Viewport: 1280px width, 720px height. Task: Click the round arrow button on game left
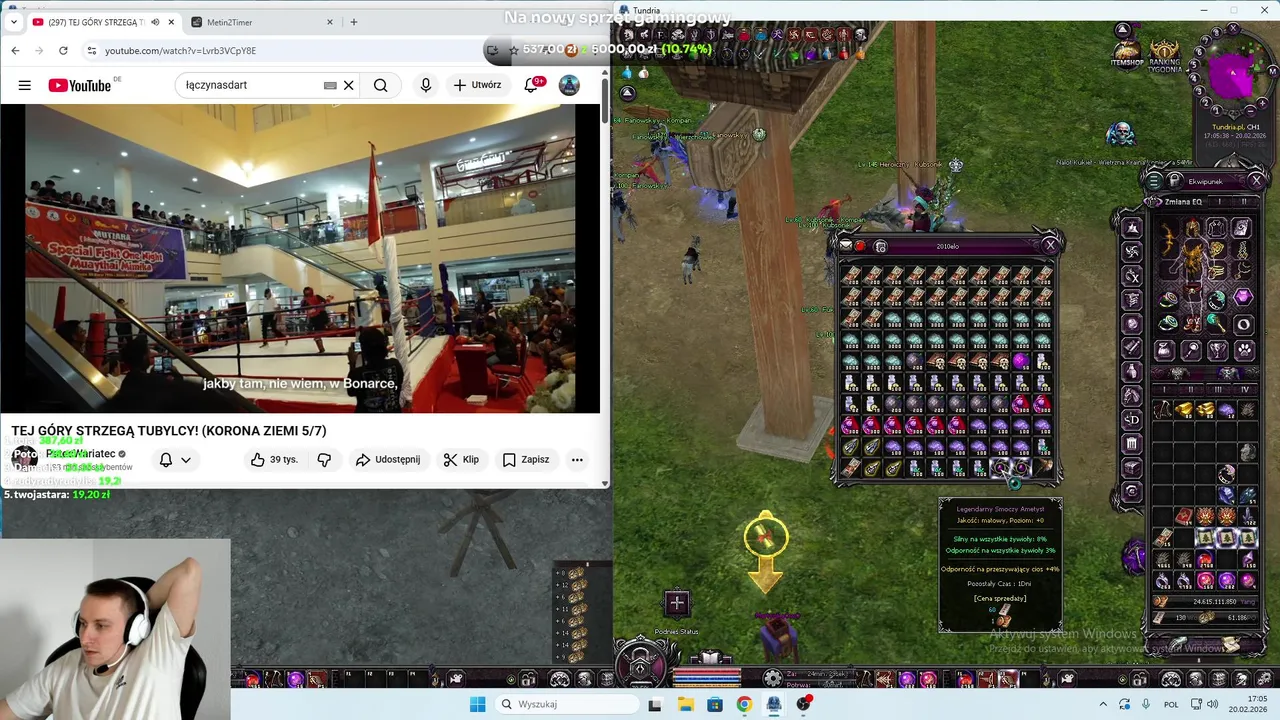(x=627, y=93)
